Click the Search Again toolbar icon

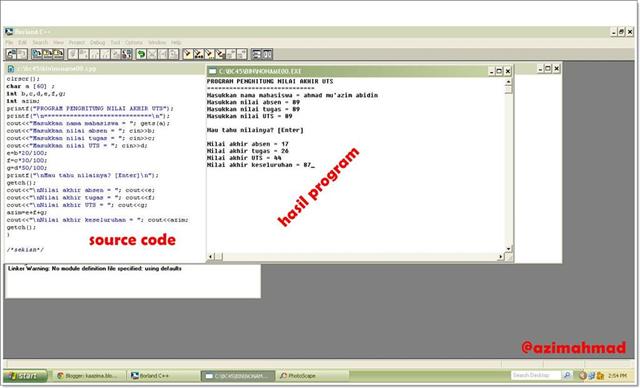(47, 54)
